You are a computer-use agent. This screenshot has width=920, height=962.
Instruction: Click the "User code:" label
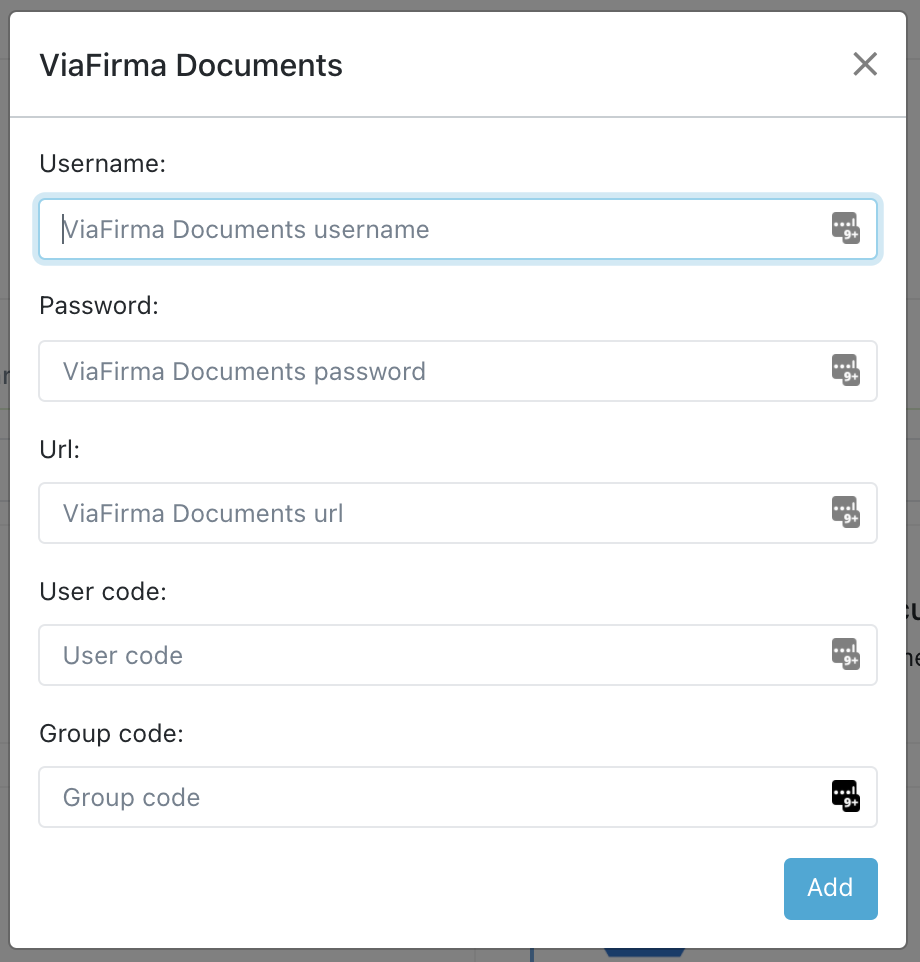click(x=103, y=591)
